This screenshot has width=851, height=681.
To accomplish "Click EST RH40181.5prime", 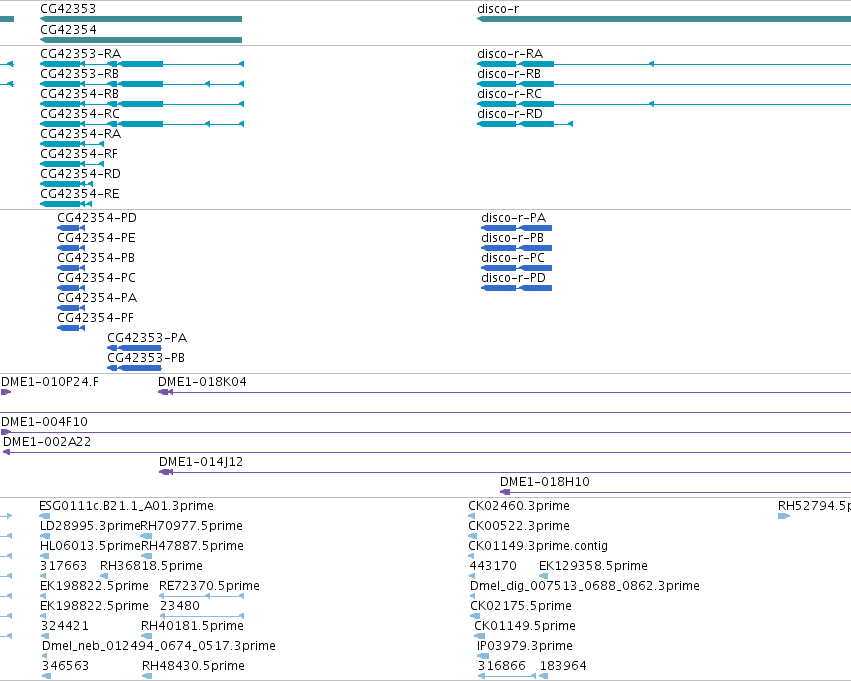I will [147, 637].
